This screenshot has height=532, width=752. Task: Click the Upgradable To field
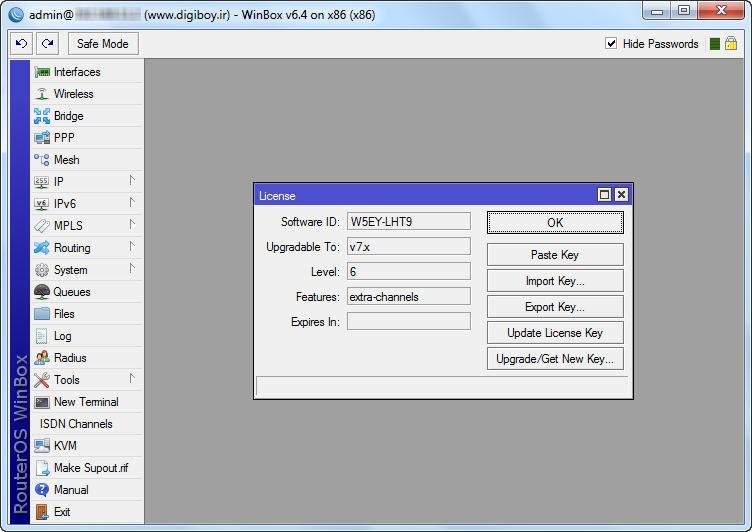pyautogui.click(x=409, y=247)
